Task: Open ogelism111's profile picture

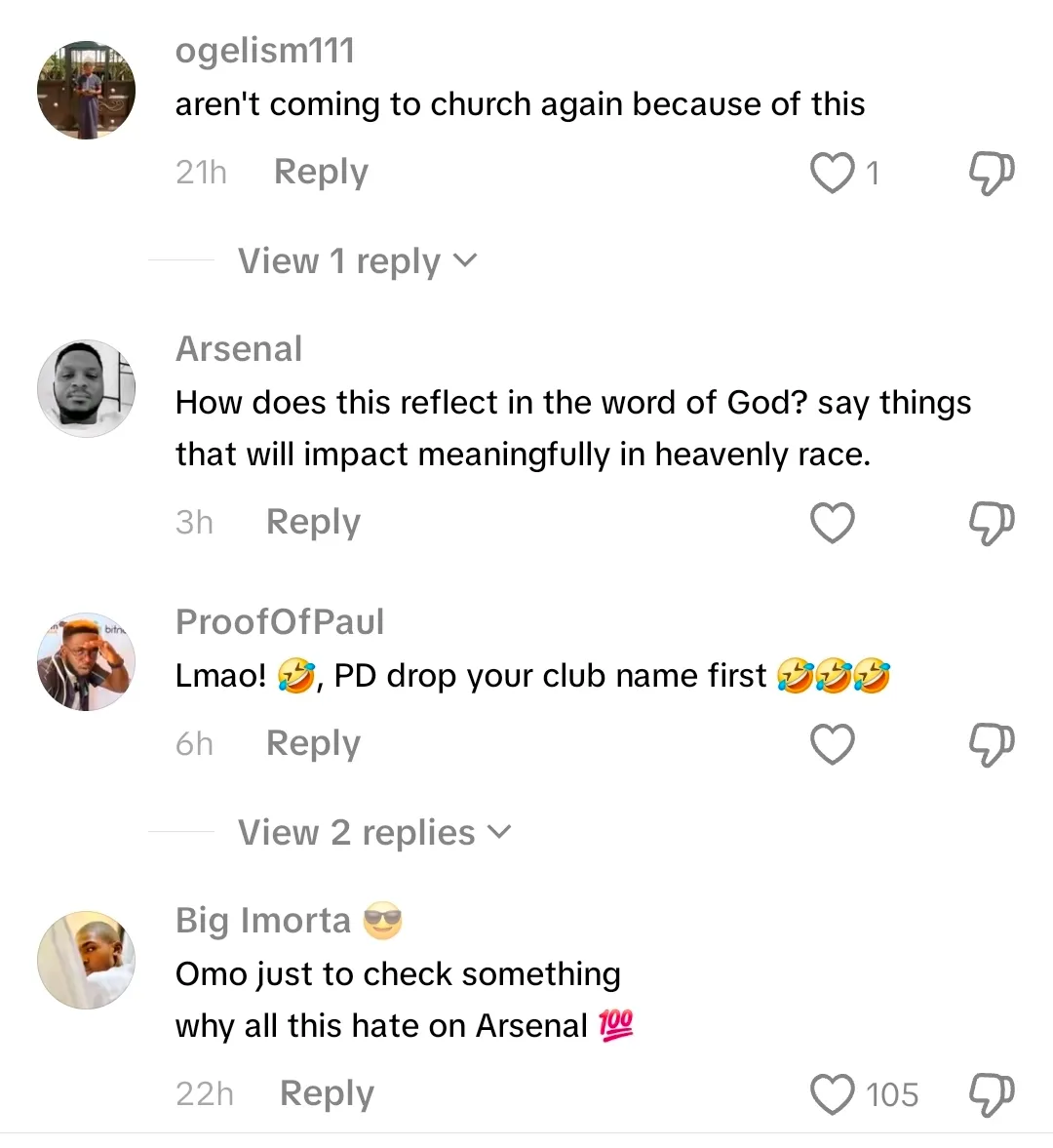Action: point(86,90)
